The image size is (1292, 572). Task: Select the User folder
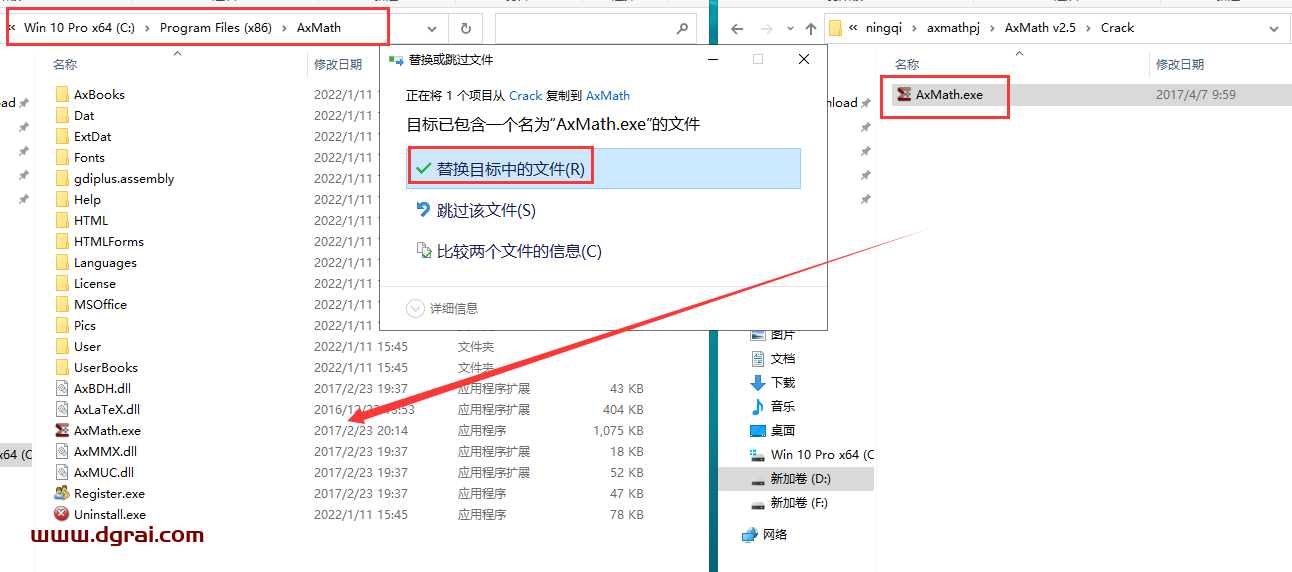(87, 346)
